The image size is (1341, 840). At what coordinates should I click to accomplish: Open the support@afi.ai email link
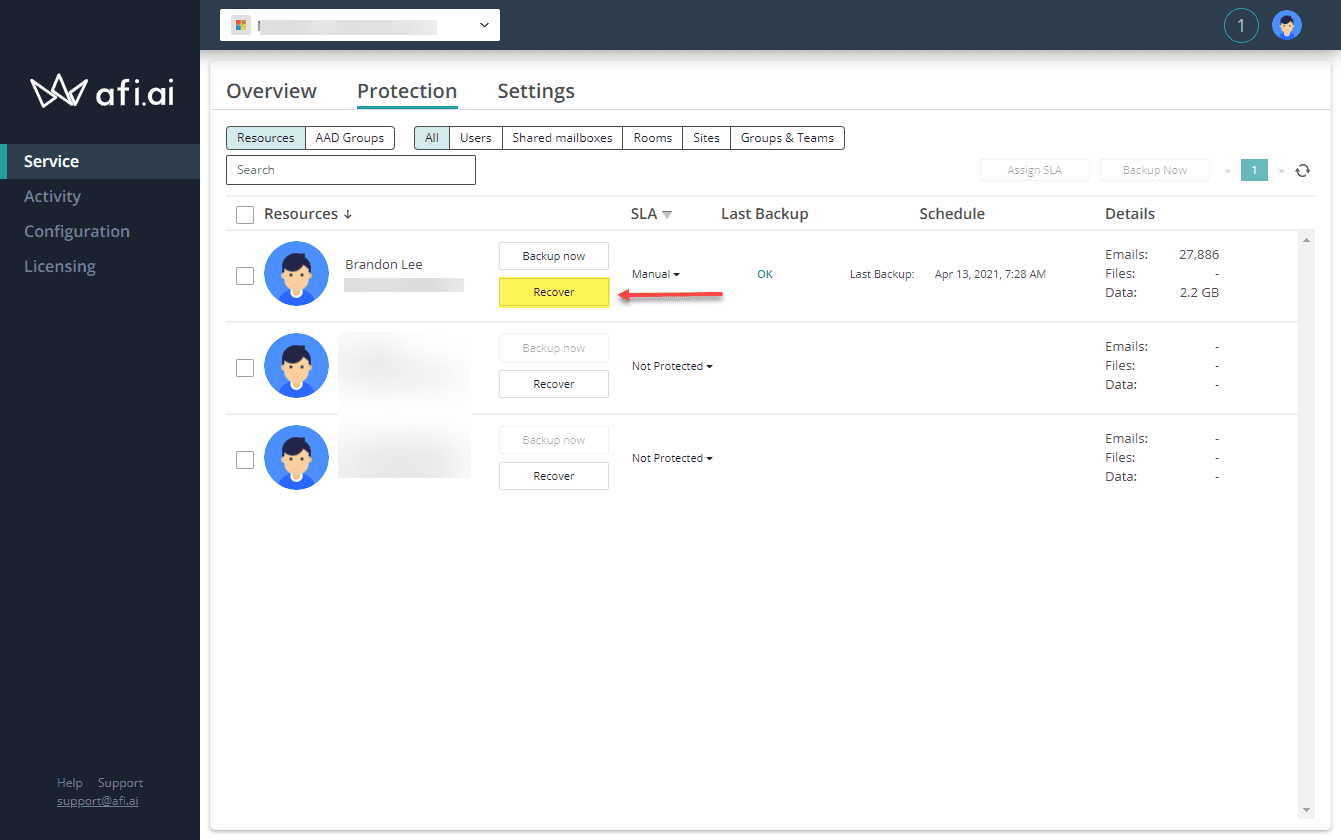click(97, 800)
